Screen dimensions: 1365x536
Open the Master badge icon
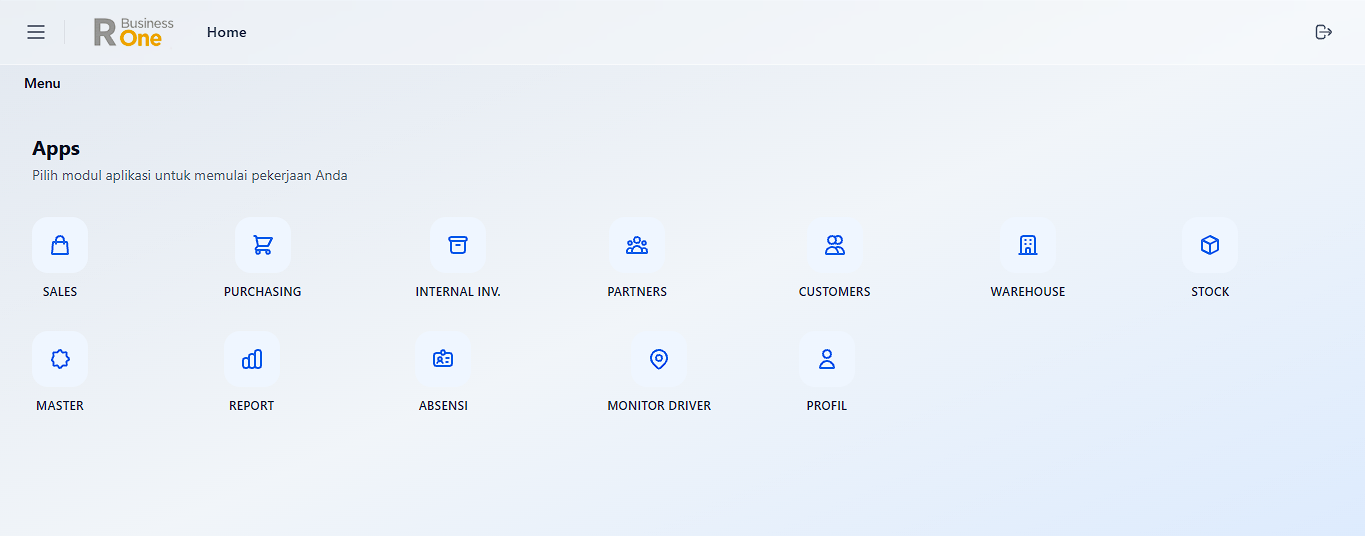(60, 359)
